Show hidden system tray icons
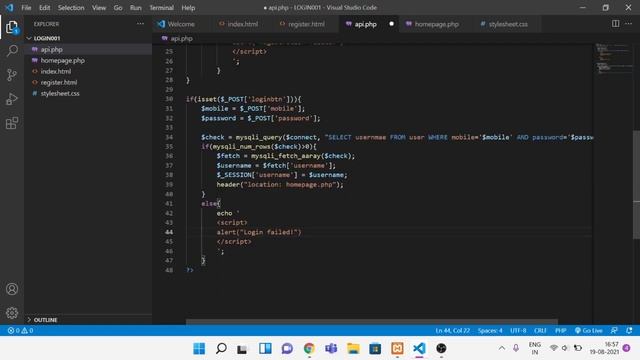The height and width of the screenshot is (360, 640). pyautogui.click(x=502, y=348)
